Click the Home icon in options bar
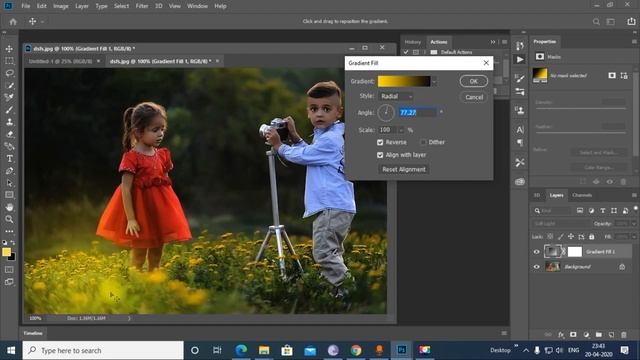 [x=13, y=21]
